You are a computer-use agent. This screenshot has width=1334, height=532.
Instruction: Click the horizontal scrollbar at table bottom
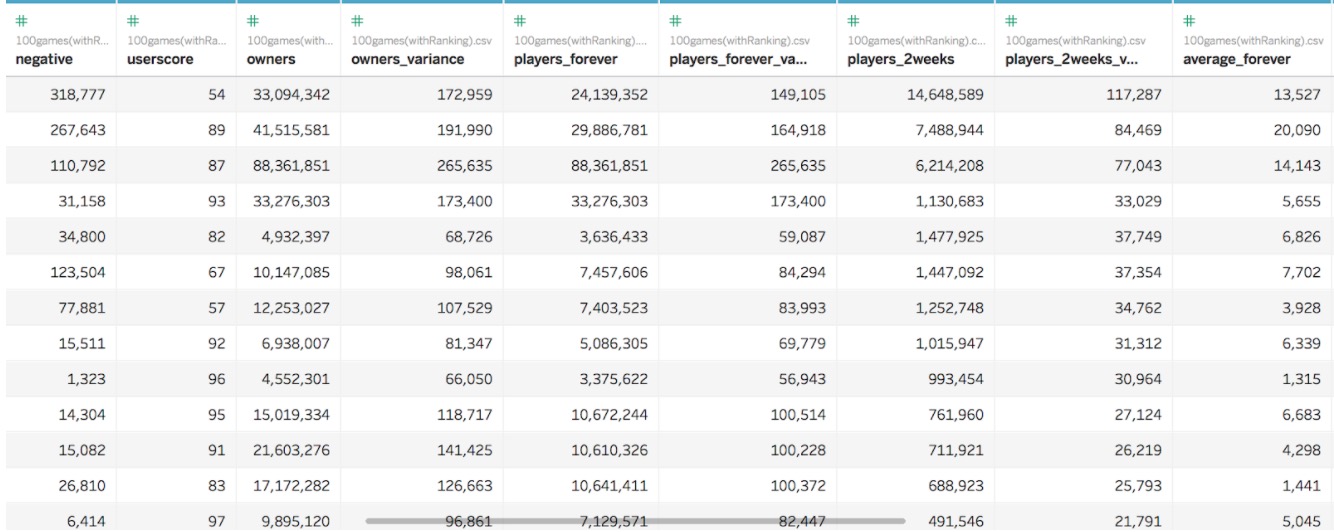[x=635, y=521]
